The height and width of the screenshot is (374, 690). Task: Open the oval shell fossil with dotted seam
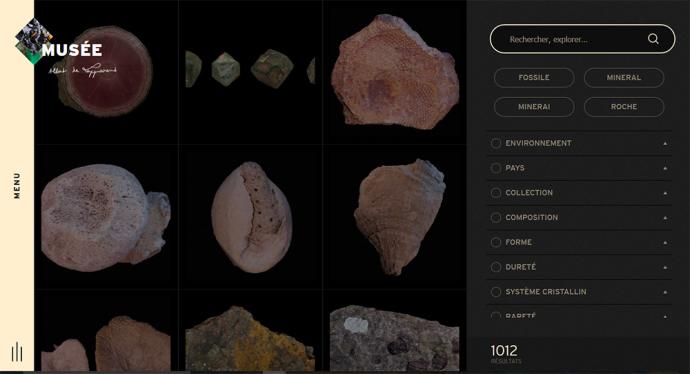pos(251,217)
